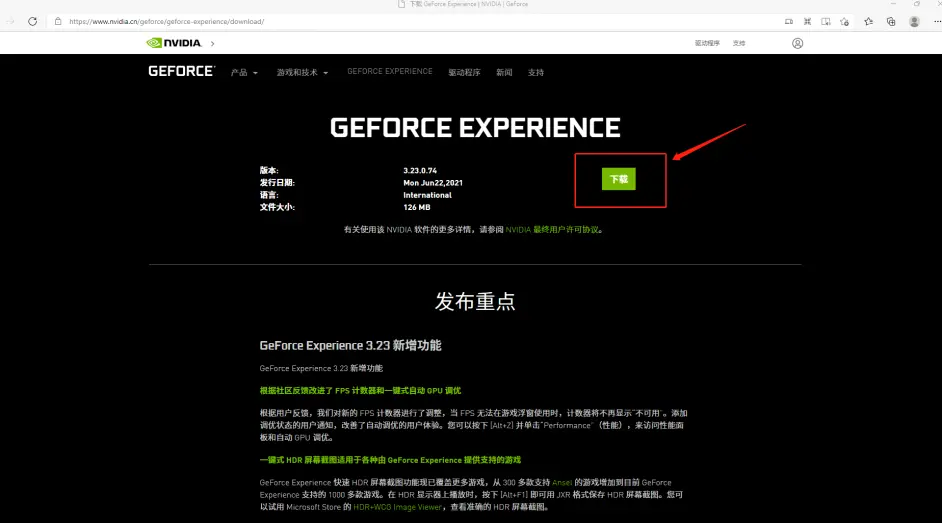Expand the 产品 dropdown menu
The height and width of the screenshot is (523, 942).
pos(244,72)
